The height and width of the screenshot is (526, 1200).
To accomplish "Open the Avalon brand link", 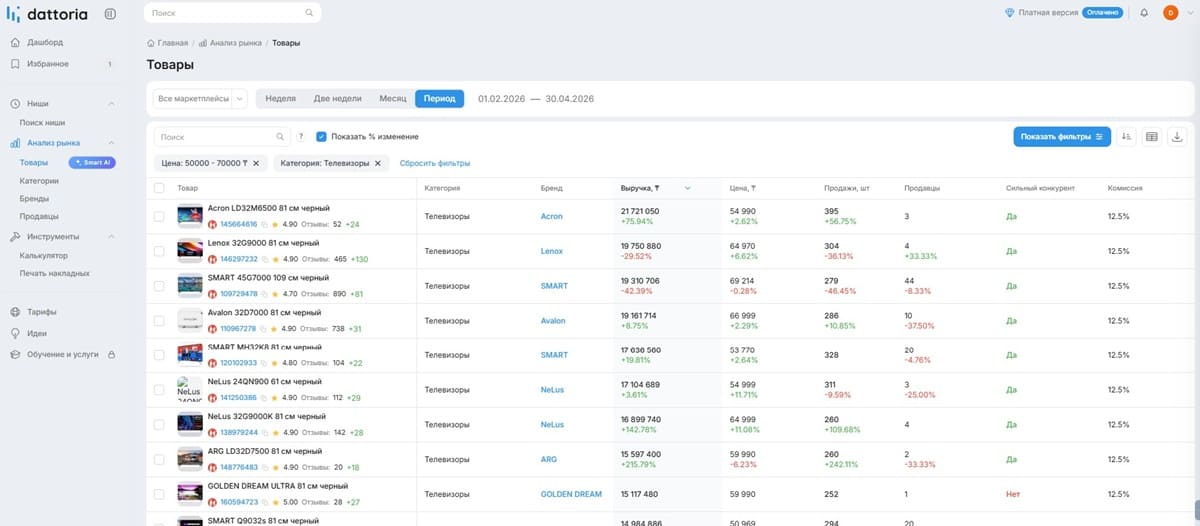I will coord(553,321).
